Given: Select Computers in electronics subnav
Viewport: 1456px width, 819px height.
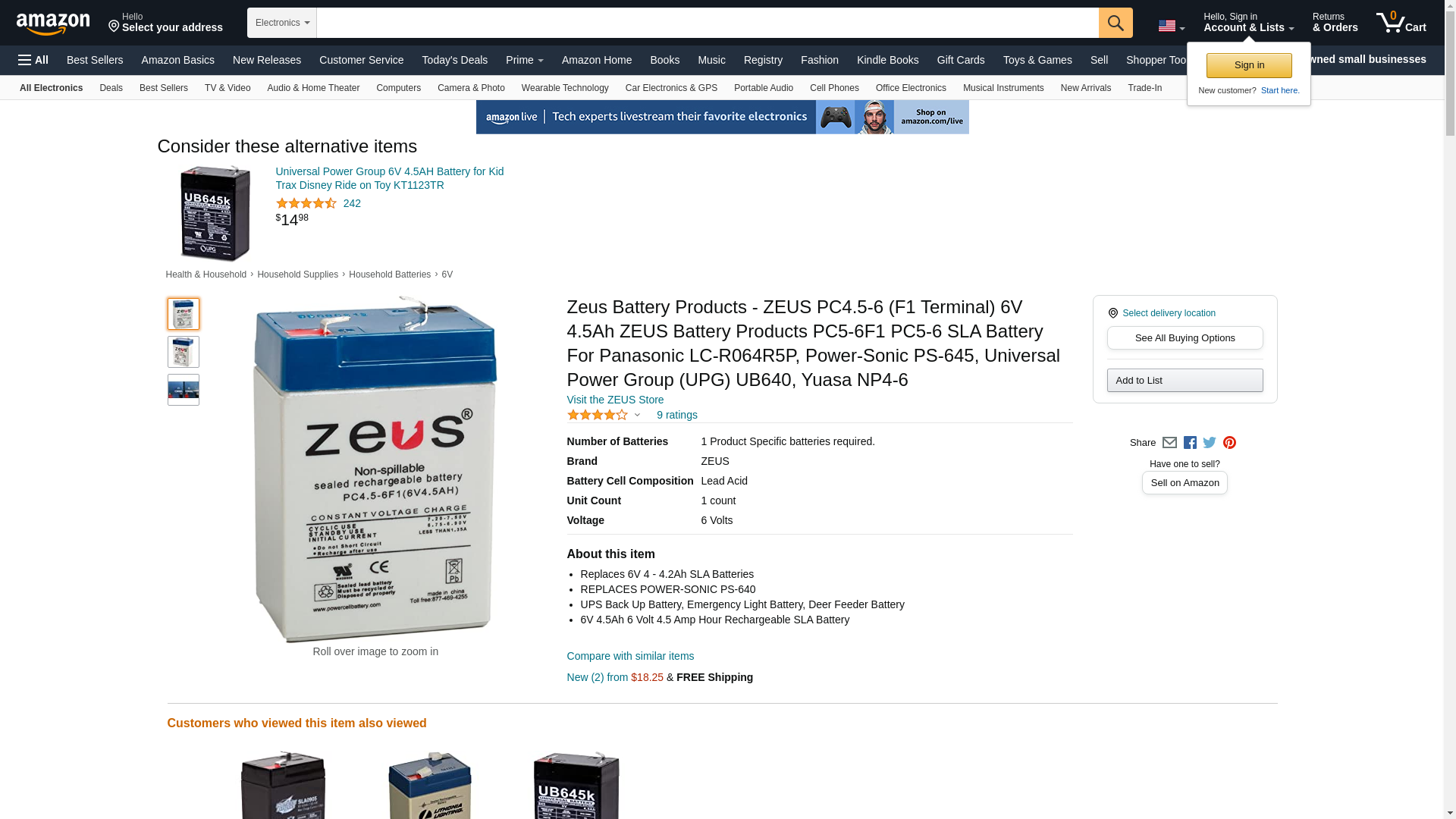Looking at the screenshot, I should tap(398, 88).
